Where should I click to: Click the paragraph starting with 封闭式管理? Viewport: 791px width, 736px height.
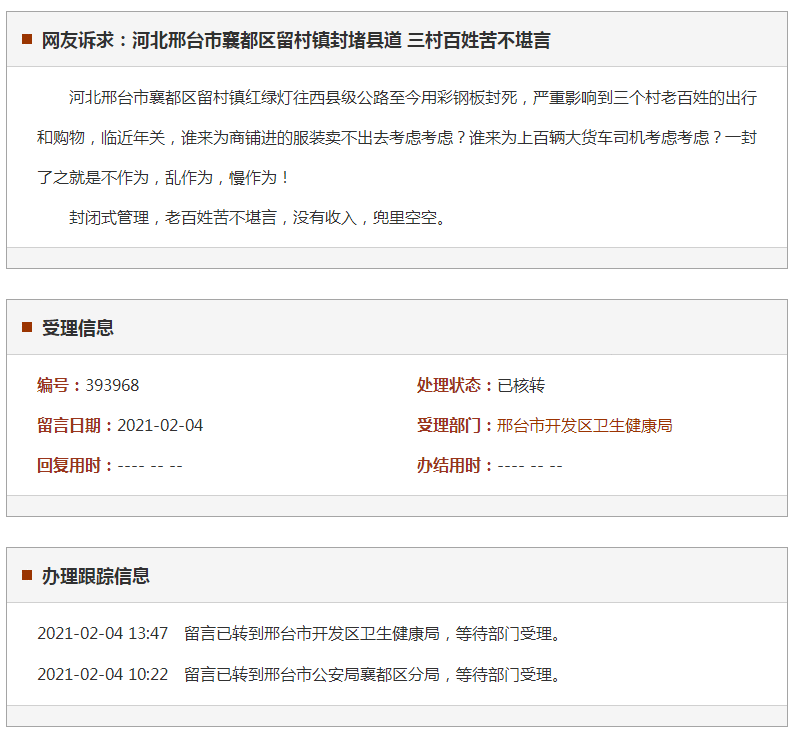coord(257,217)
